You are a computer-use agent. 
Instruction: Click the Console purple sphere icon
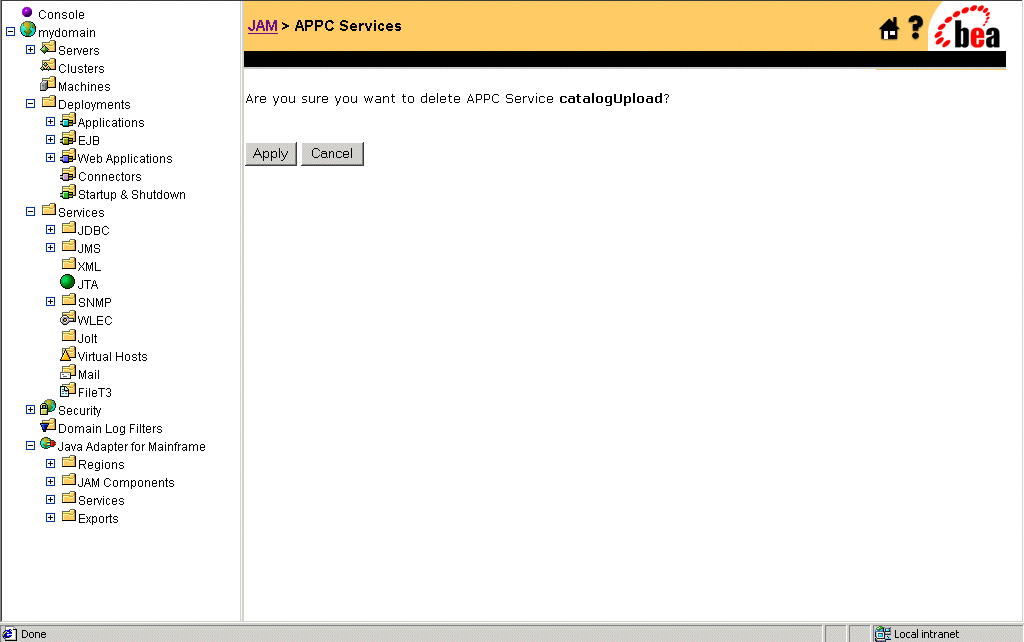tap(27, 12)
